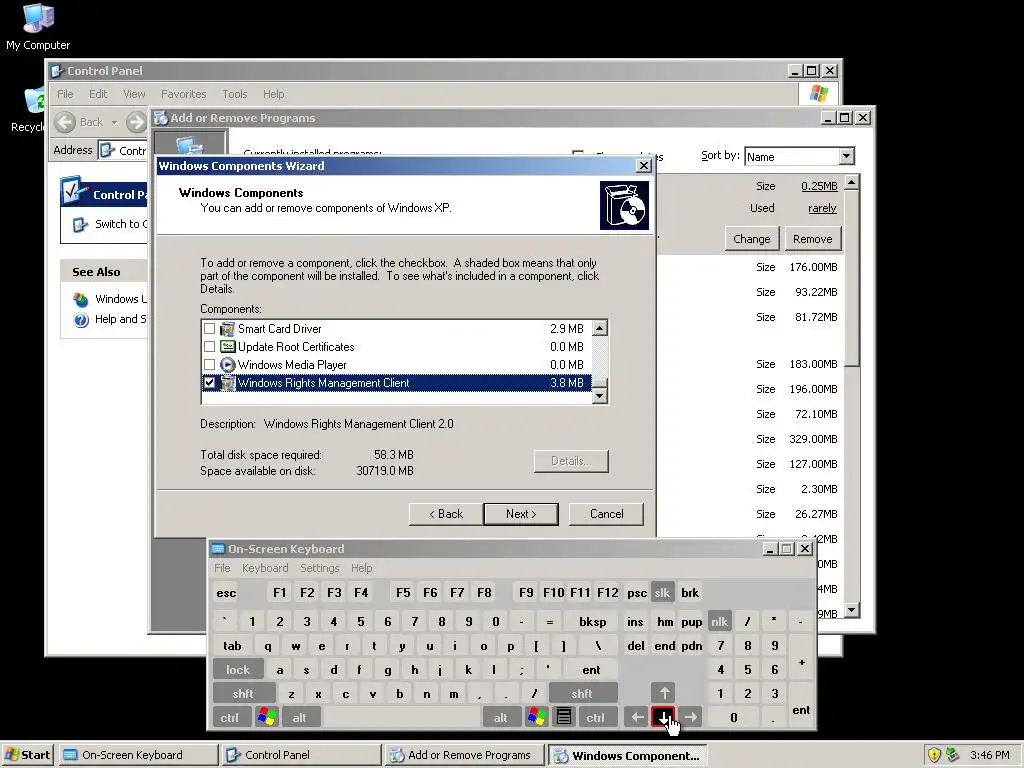Click the tab key on On-Screen Keyboard
The image size is (1024, 768).
click(x=232, y=646)
